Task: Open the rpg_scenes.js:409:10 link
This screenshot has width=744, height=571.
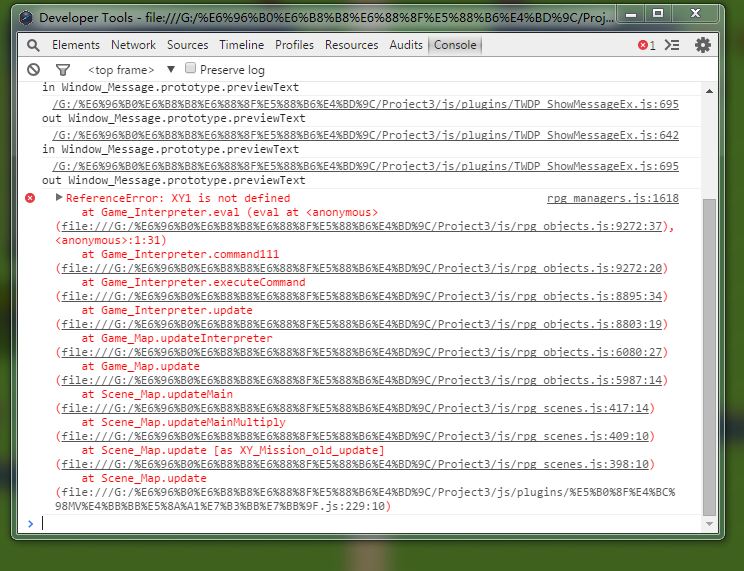Action: coord(355,437)
